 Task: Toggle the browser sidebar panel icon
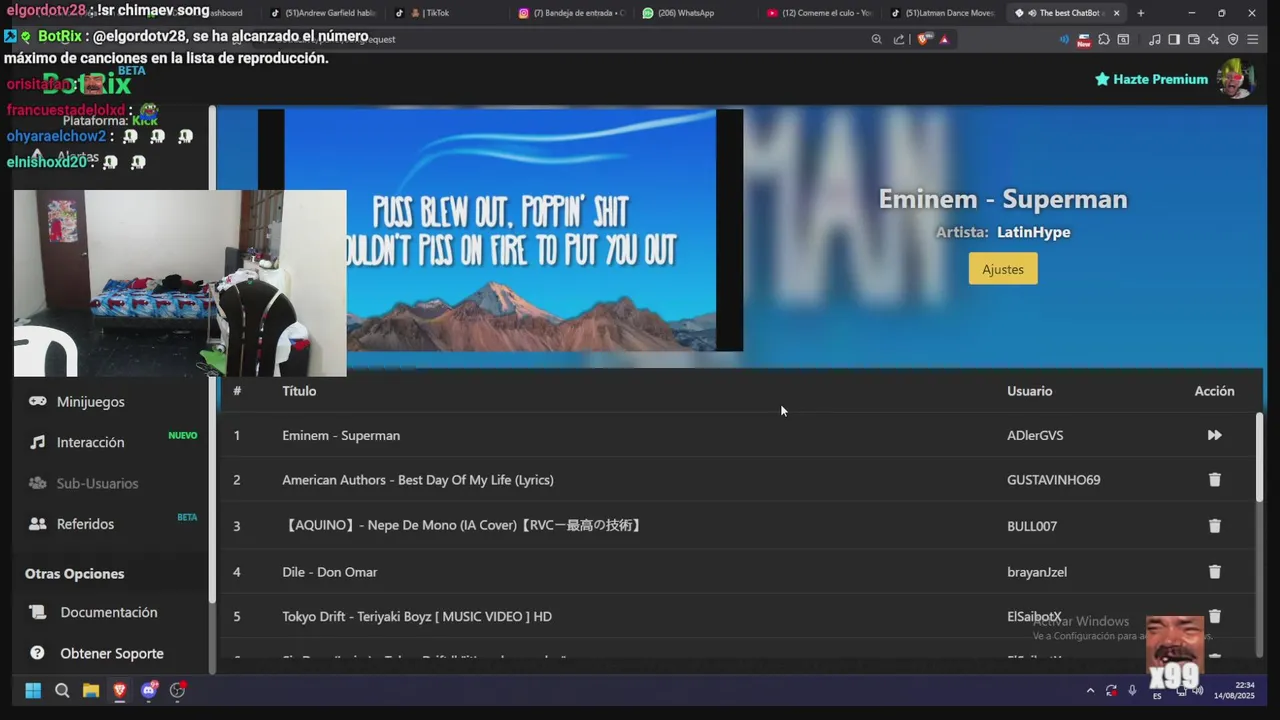pos(1174,39)
